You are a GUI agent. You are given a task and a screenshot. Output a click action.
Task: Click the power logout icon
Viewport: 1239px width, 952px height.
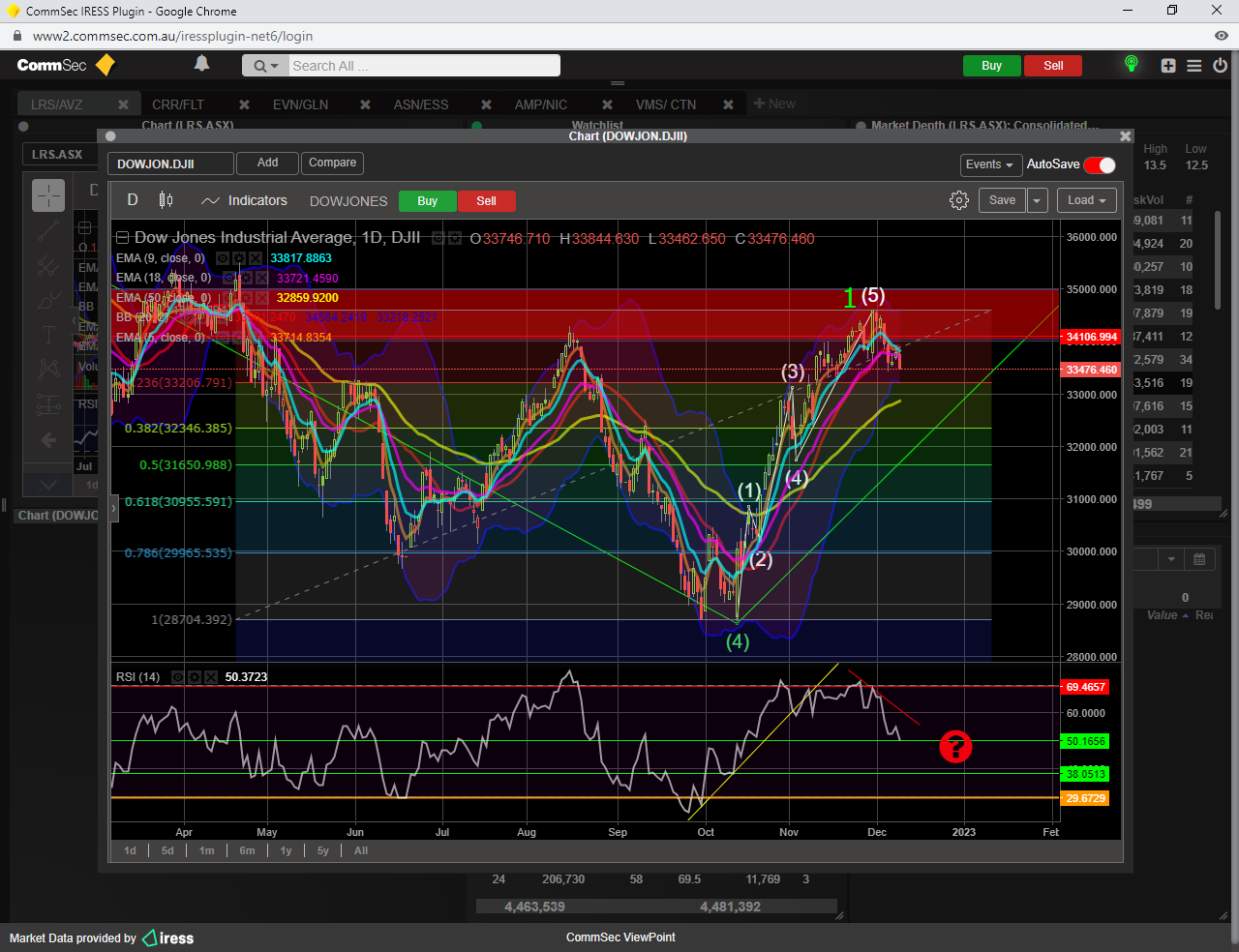pos(1220,66)
